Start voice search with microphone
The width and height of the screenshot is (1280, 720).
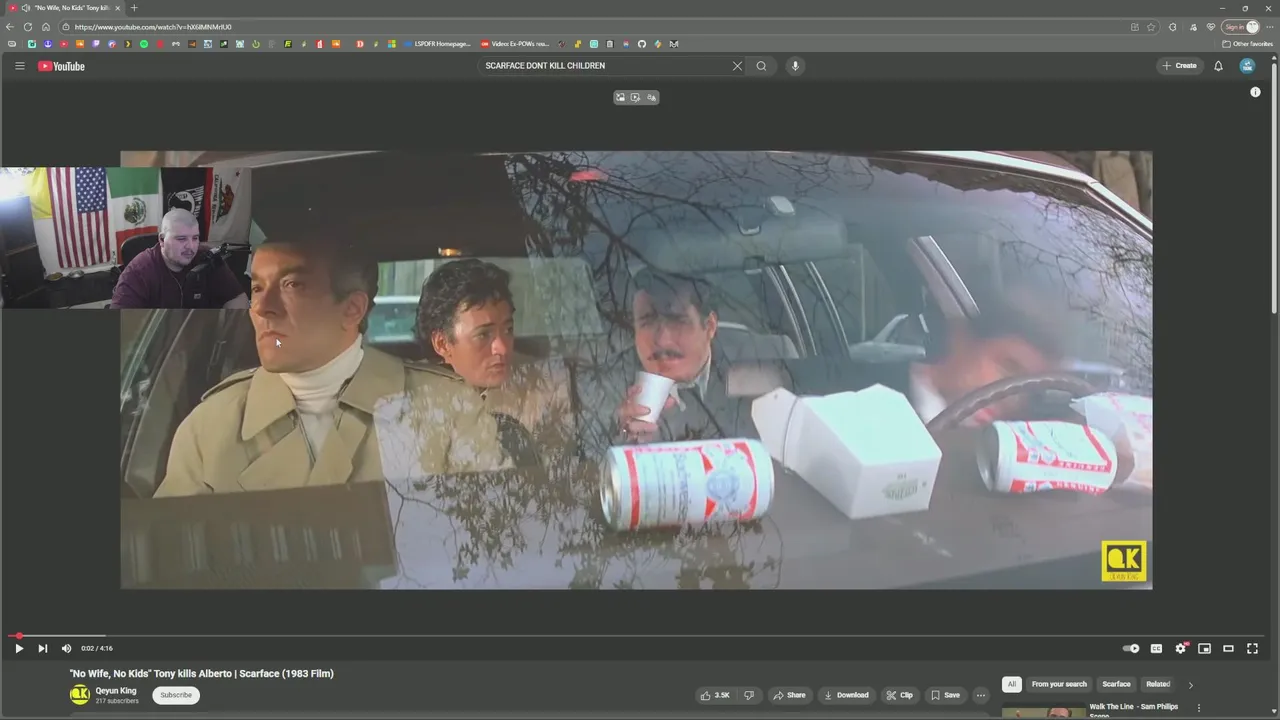795,66
